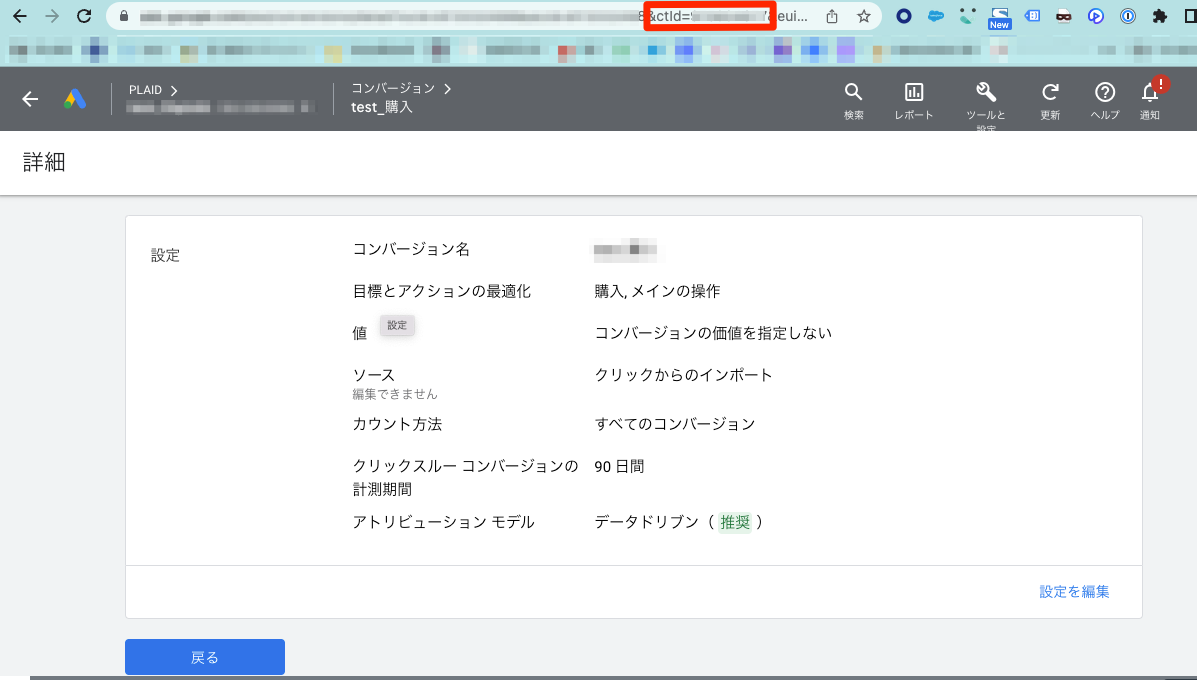The image size is (1197, 680).
Task: Click the 90 日間 value
Action: pyautogui.click(x=619, y=466)
